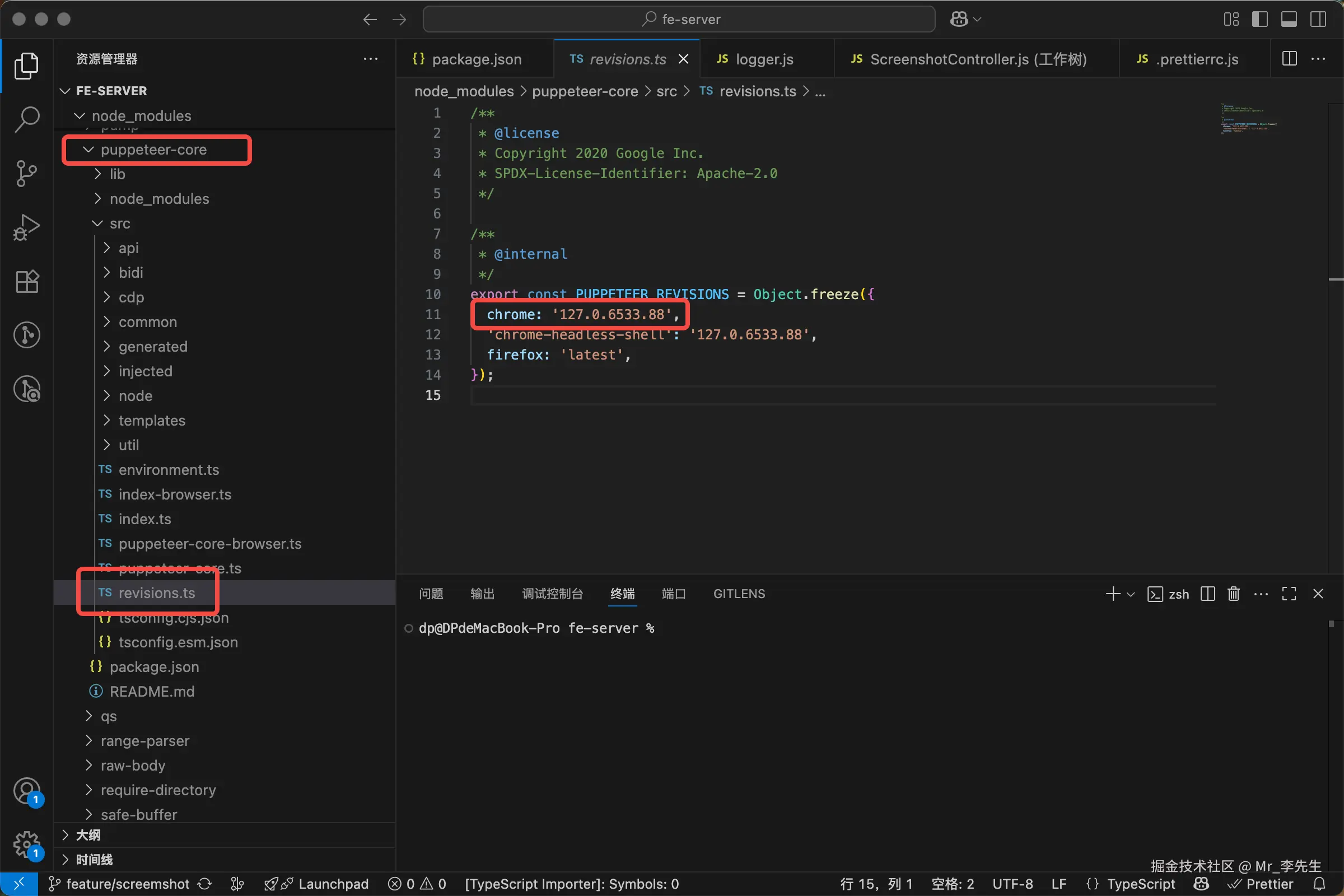Click the fe-server command center search box
Viewport: 1344px width, 896px height.
pyautogui.click(x=679, y=20)
